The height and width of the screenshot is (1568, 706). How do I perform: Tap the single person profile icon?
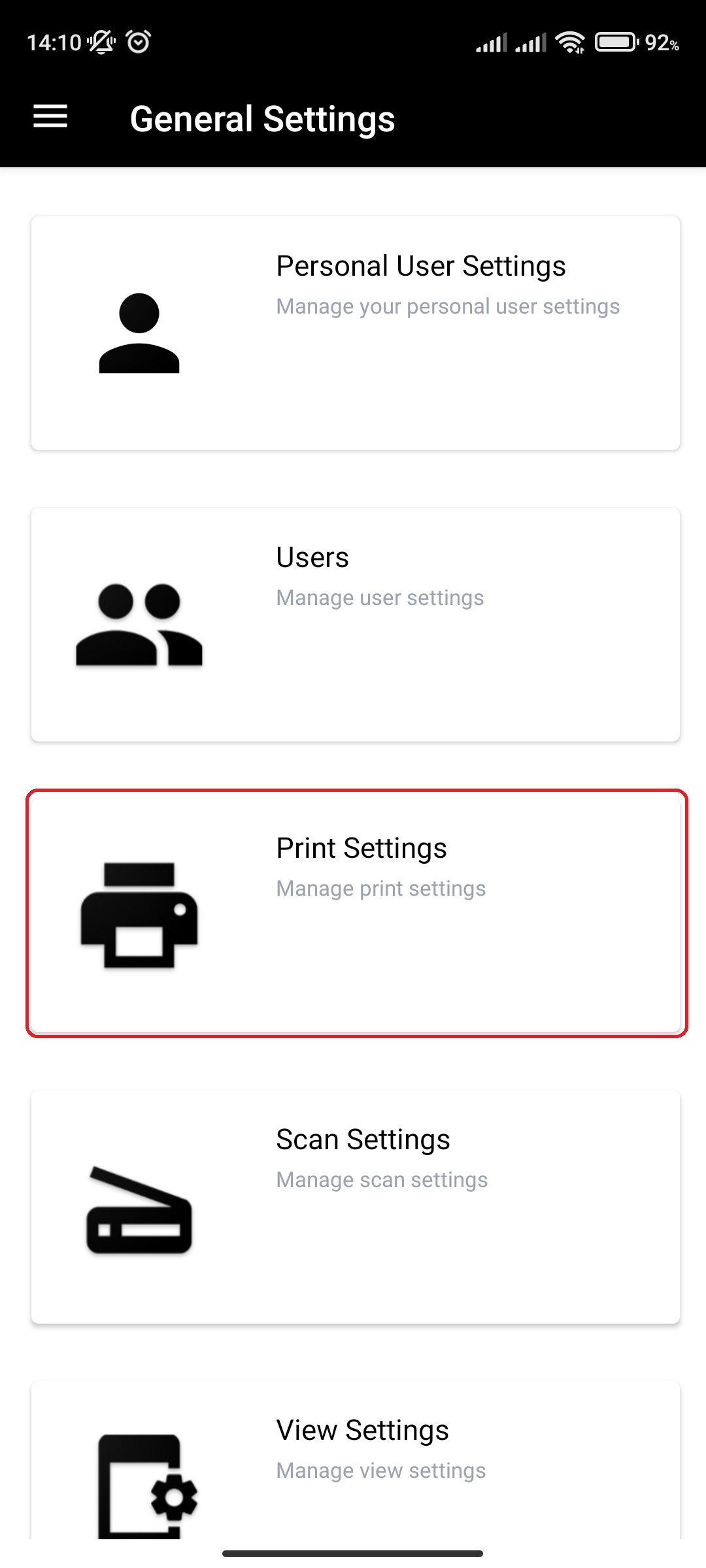coord(139,333)
